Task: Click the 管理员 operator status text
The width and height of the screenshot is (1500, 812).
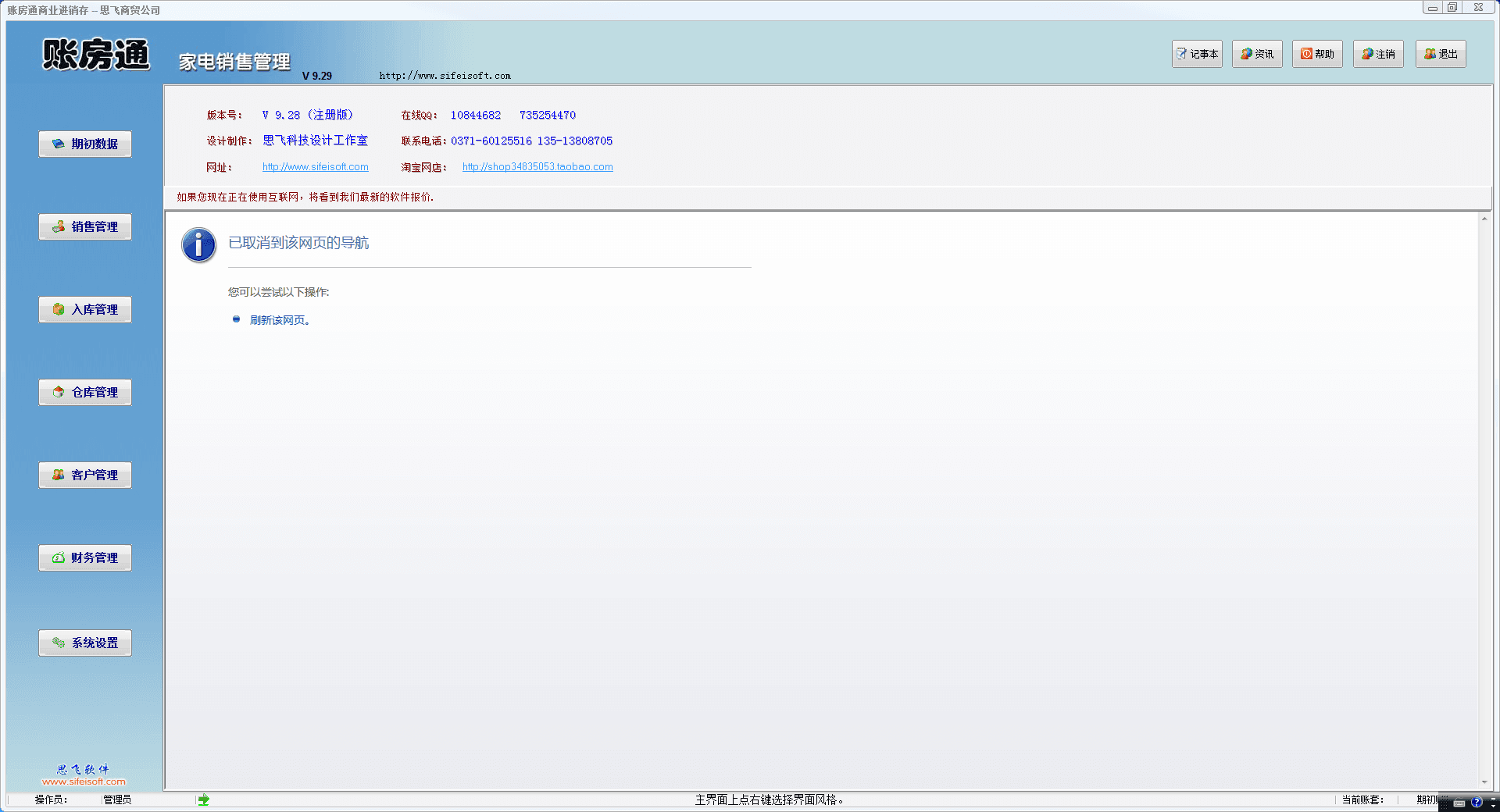Action: [117, 800]
